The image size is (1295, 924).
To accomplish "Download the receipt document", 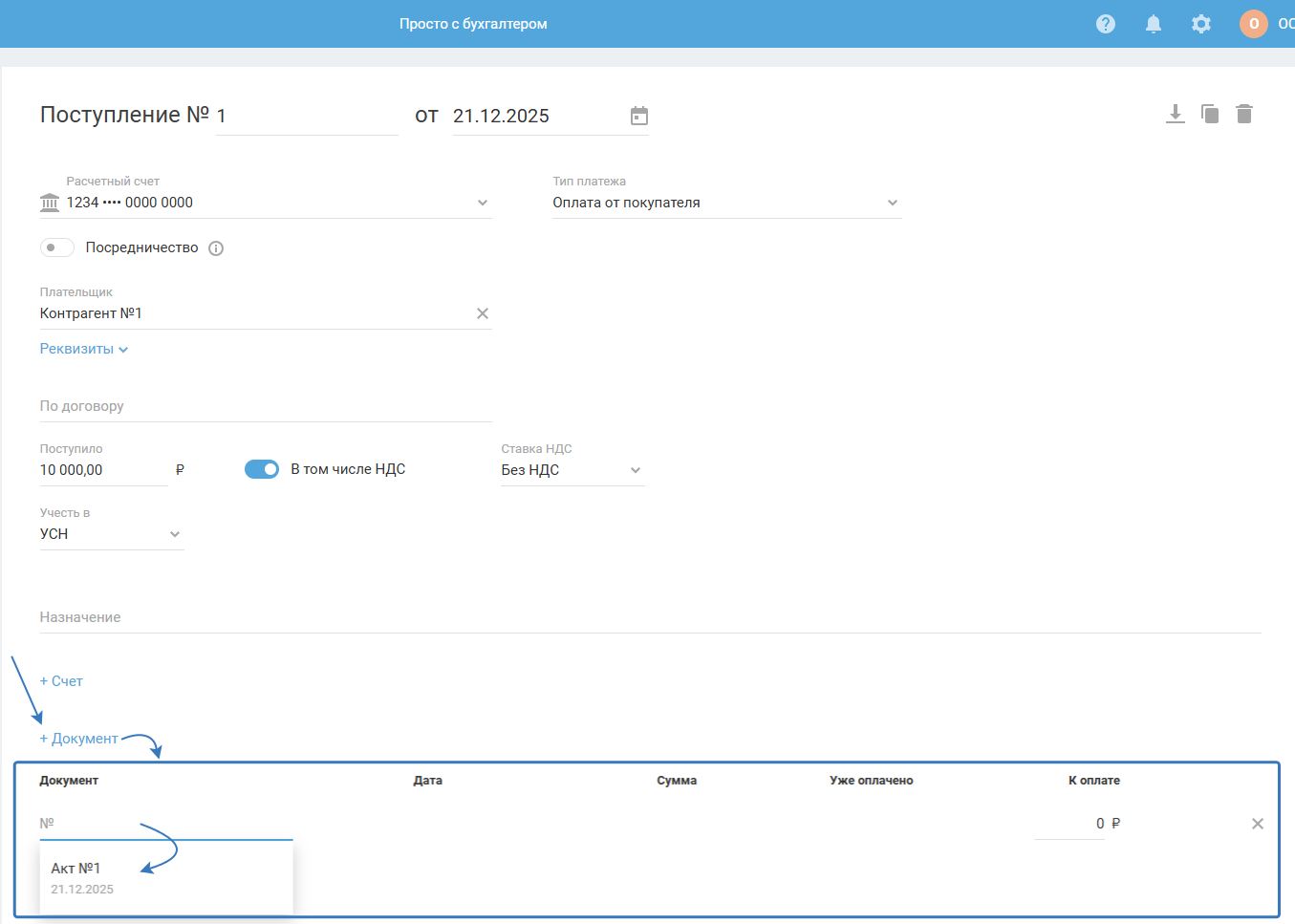I will tap(1176, 115).
